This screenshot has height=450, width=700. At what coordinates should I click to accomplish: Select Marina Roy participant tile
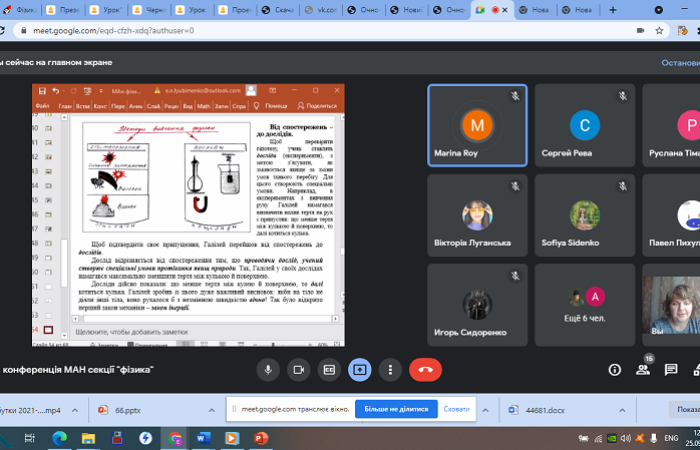[x=476, y=124]
